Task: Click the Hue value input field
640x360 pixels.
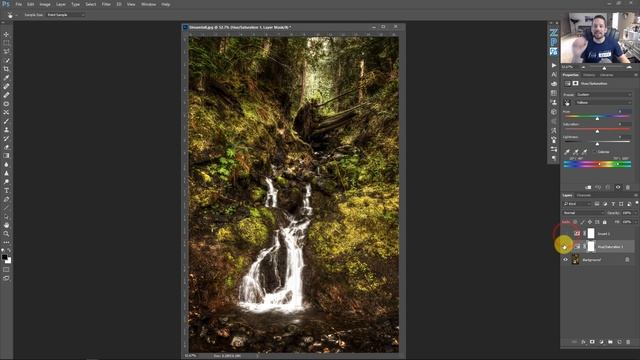Action: [624, 111]
